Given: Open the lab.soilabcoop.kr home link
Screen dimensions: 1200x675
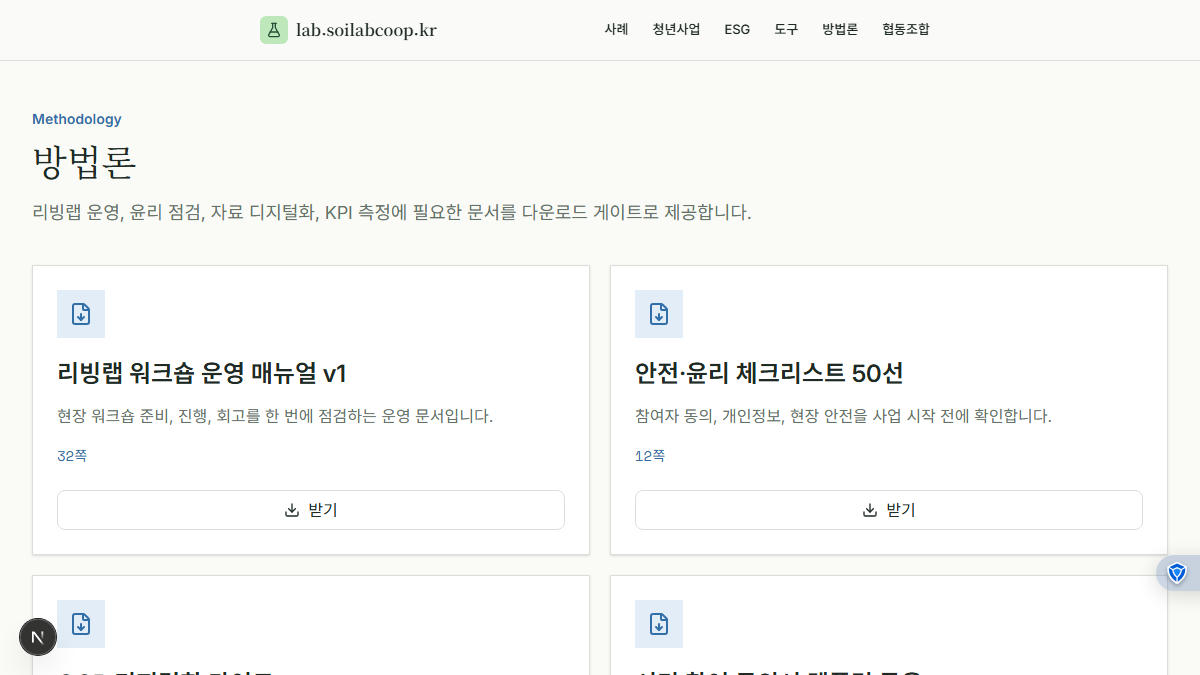Looking at the screenshot, I should click(348, 30).
